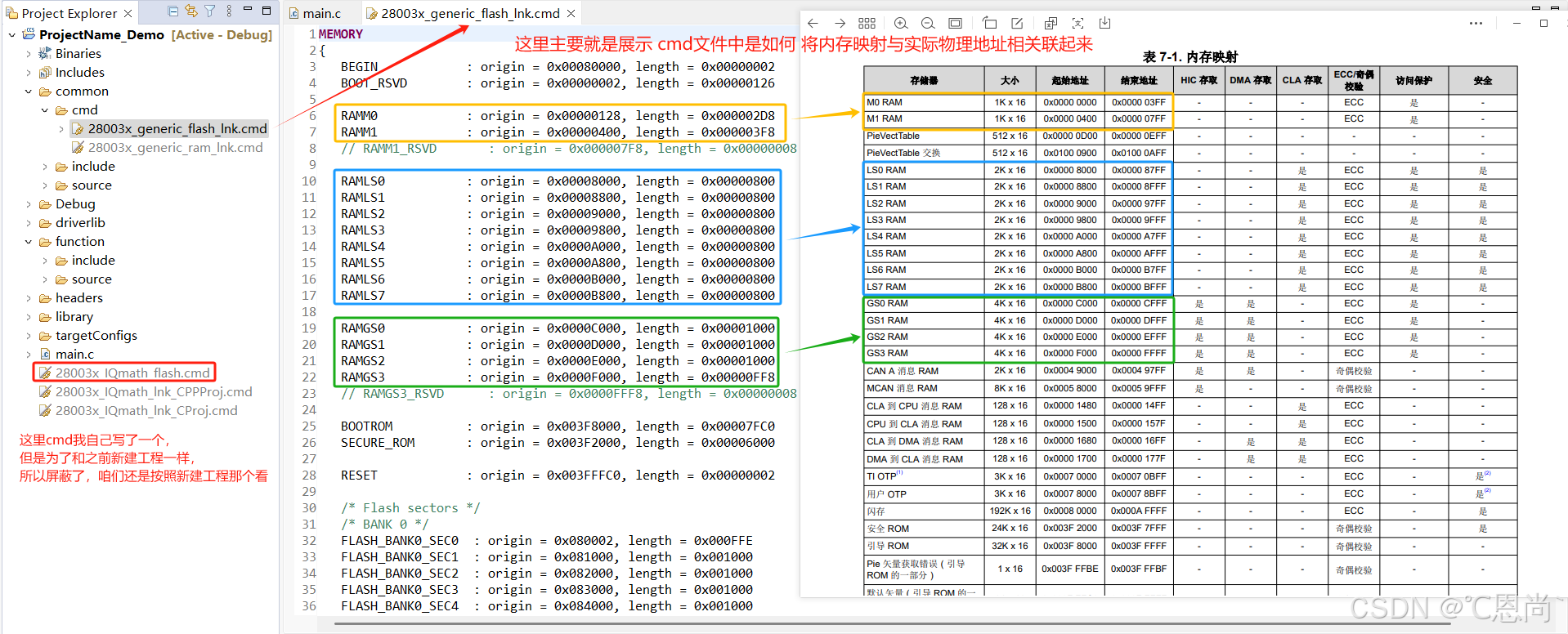Click the GS0 RAM cell in memory table
The height and width of the screenshot is (634, 1568).
pos(924,304)
